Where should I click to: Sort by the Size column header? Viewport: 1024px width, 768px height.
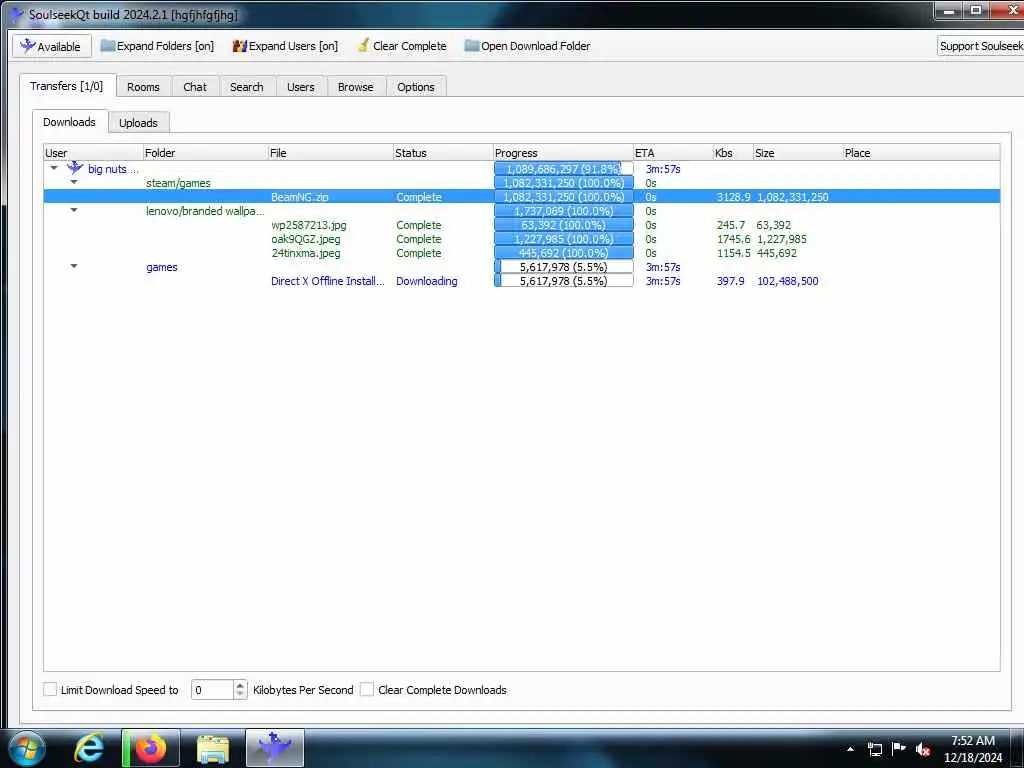click(797, 153)
